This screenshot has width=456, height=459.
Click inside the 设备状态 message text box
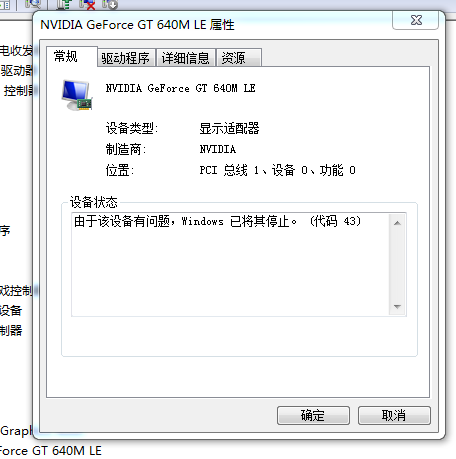[230, 264]
